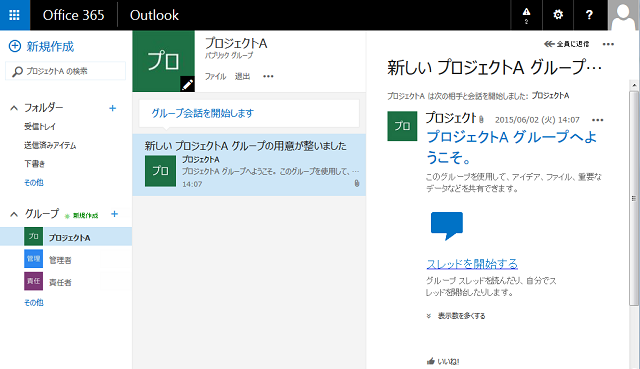Open reading pane top more actions ellipsis
640x369 pixels.
(x=608, y=44)
